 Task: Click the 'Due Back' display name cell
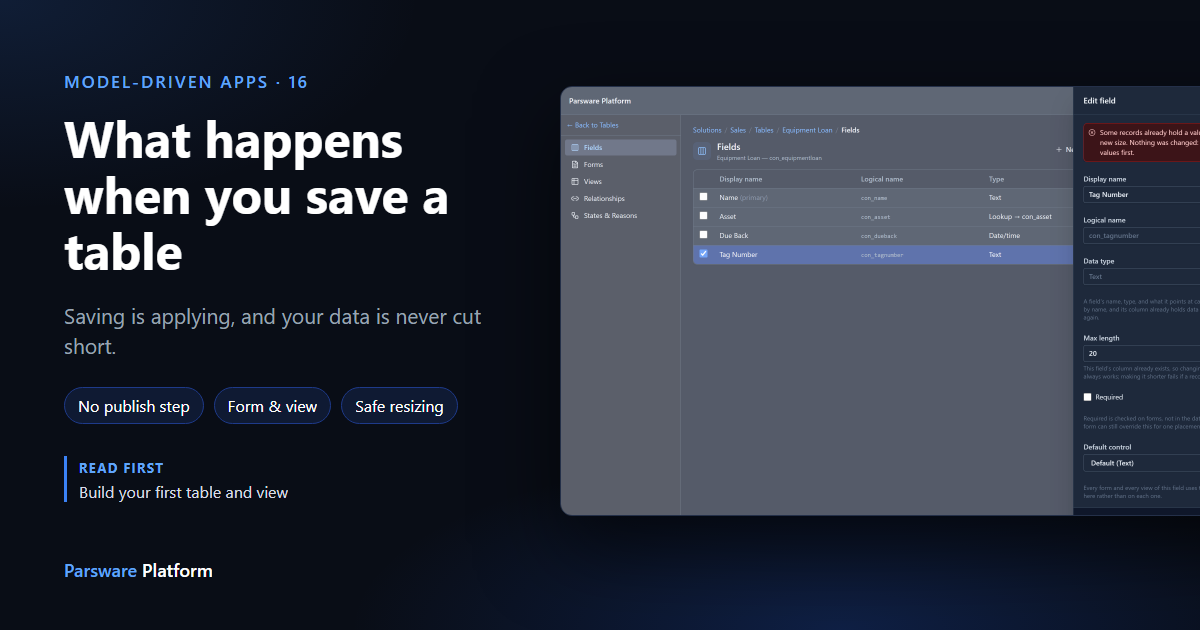coord(733,236)
